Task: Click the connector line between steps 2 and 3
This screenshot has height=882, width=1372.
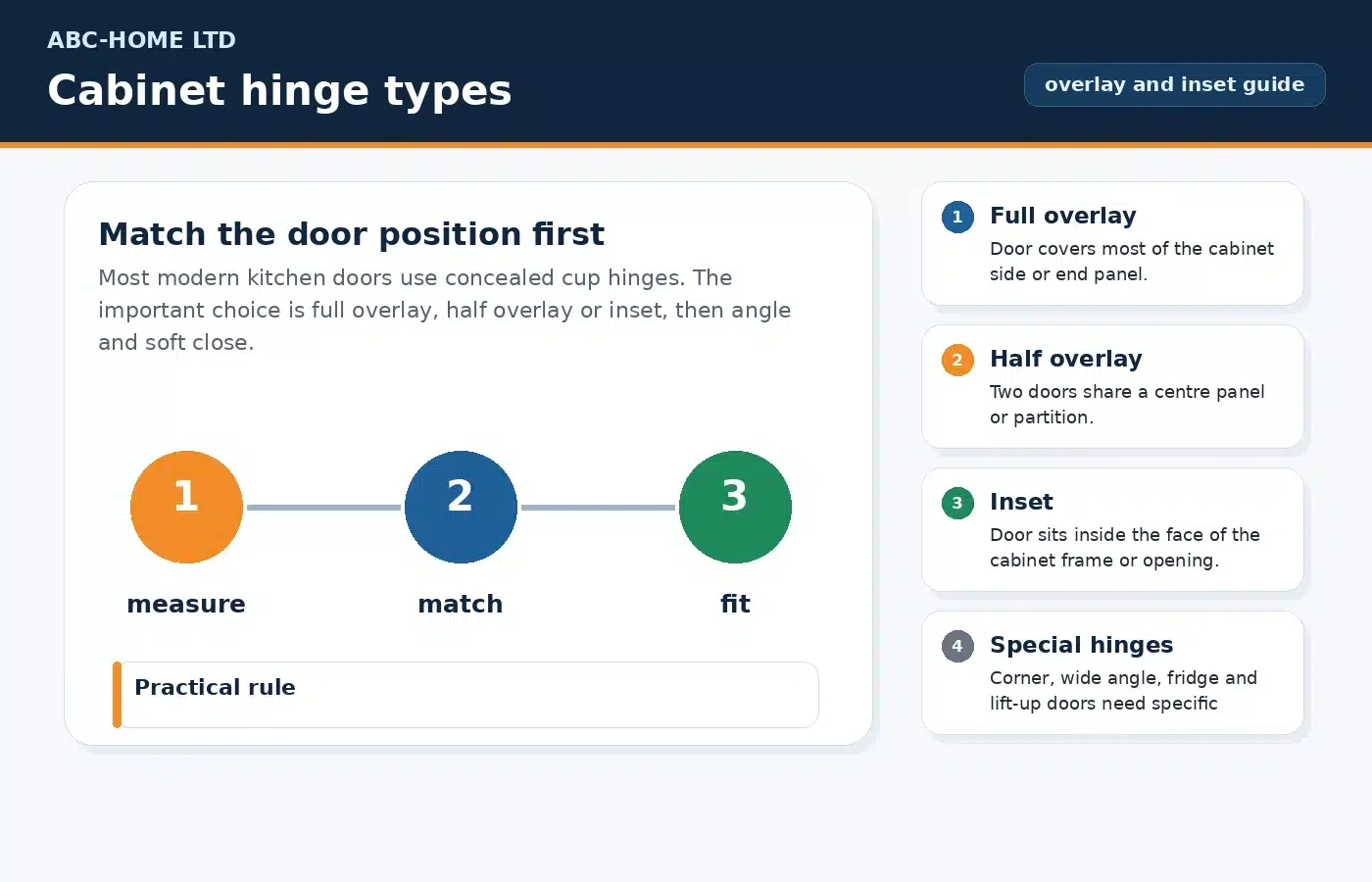Action: [x=598, y=507]
